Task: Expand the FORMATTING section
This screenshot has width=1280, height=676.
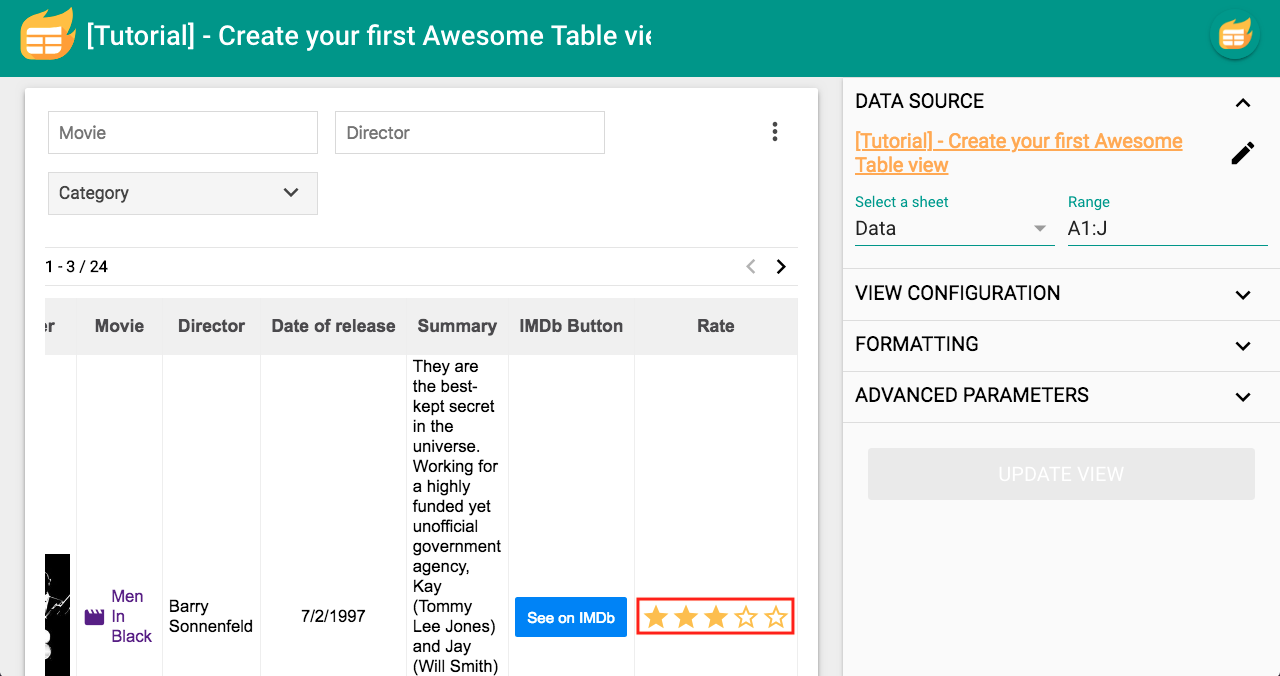Action: click(1242, 345)
